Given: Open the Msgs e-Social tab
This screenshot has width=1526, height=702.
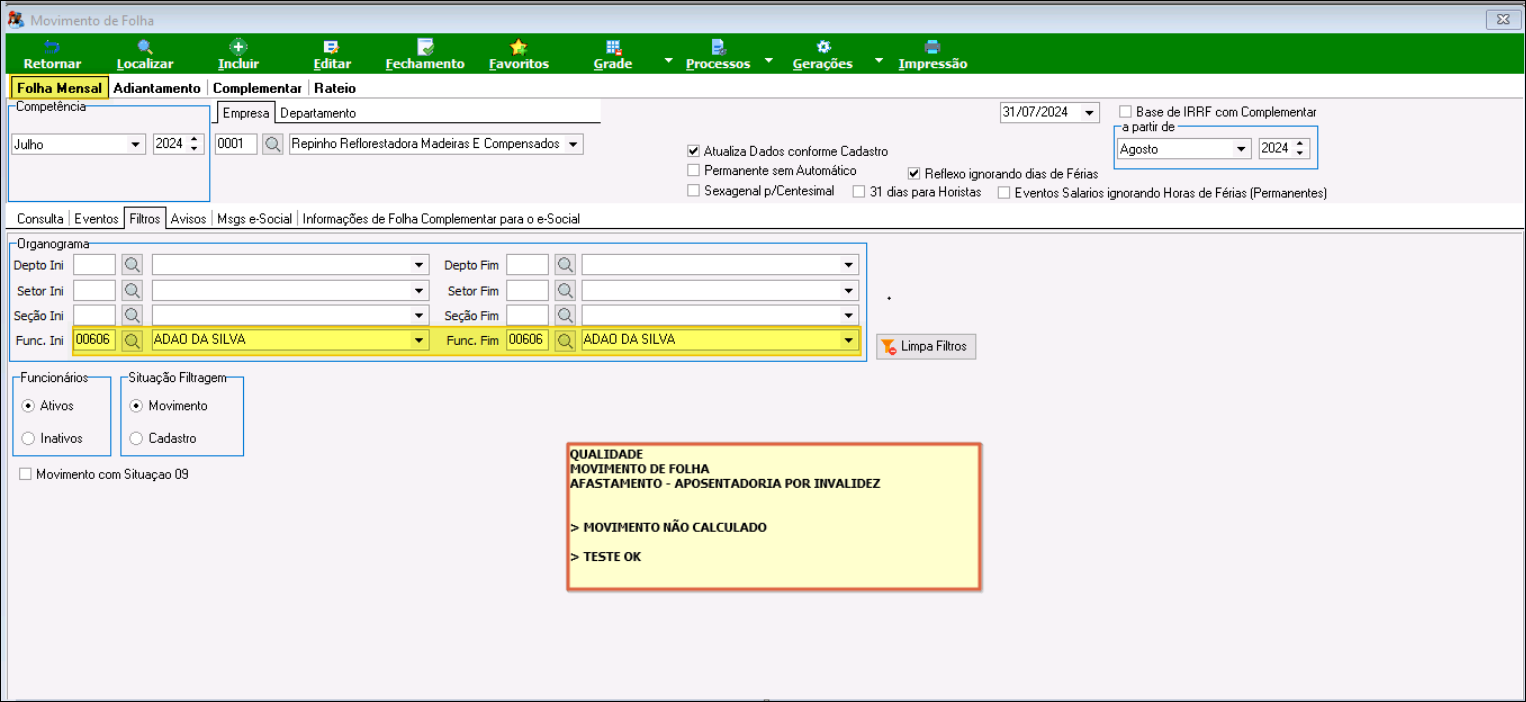Looking at the screenshot, I should pos(255,218).
